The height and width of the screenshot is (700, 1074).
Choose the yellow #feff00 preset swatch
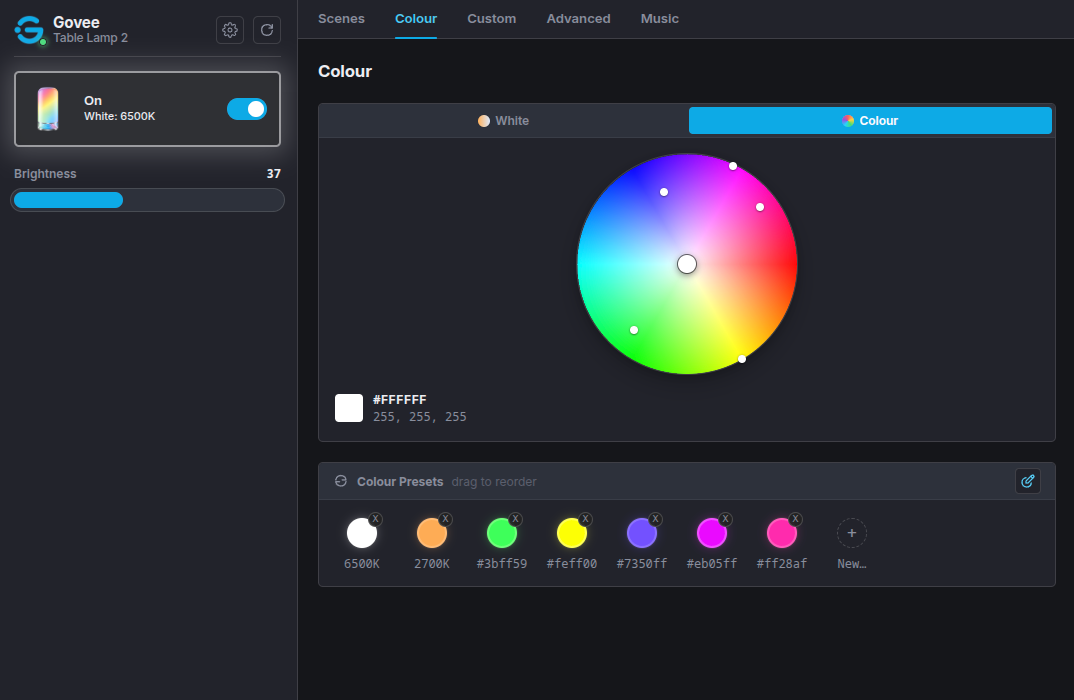tap(571, 533)
